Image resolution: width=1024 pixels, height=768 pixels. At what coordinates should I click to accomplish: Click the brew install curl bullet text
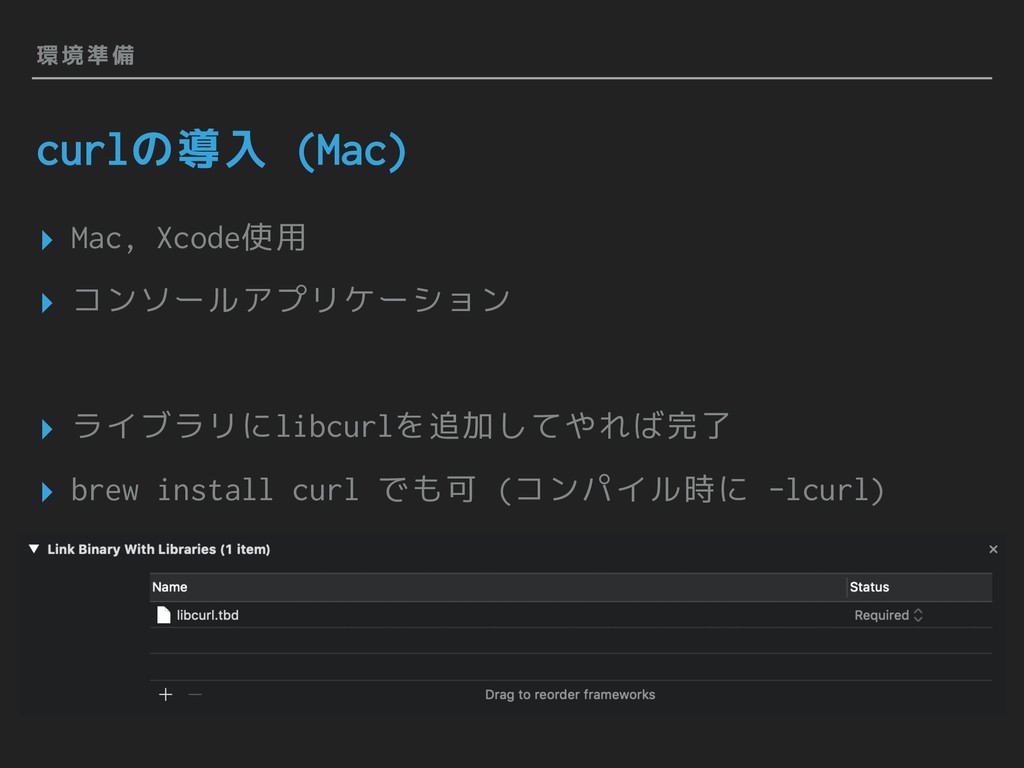click(x=477, y=489)
